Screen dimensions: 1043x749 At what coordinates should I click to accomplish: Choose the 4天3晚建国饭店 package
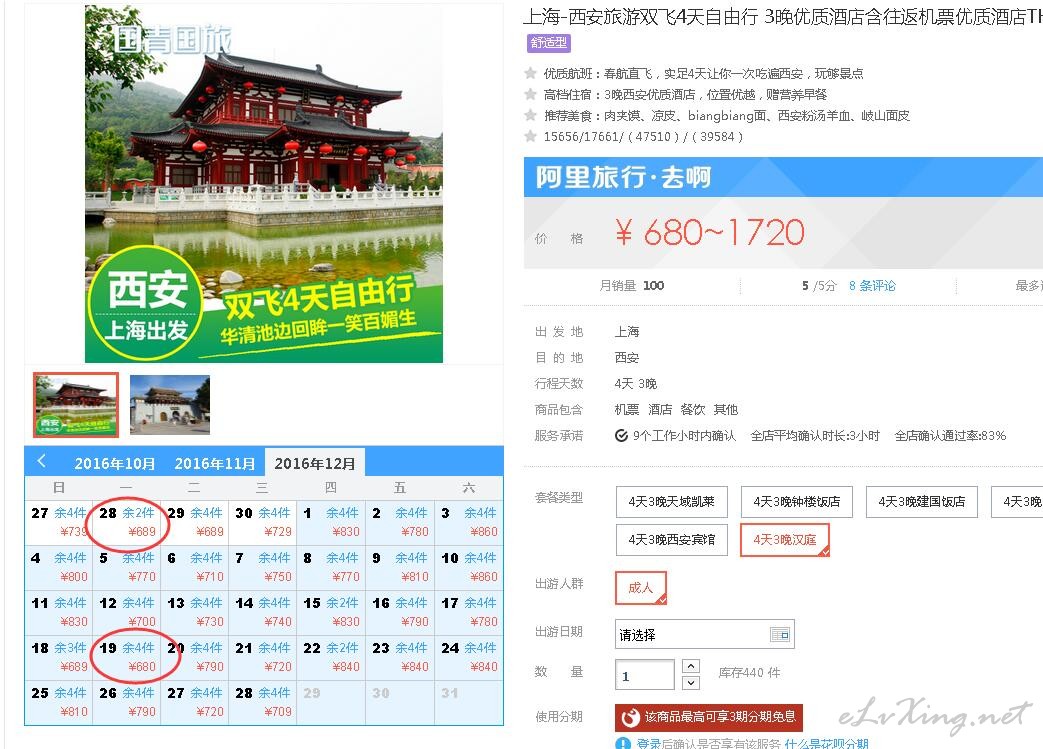(921, 502)
